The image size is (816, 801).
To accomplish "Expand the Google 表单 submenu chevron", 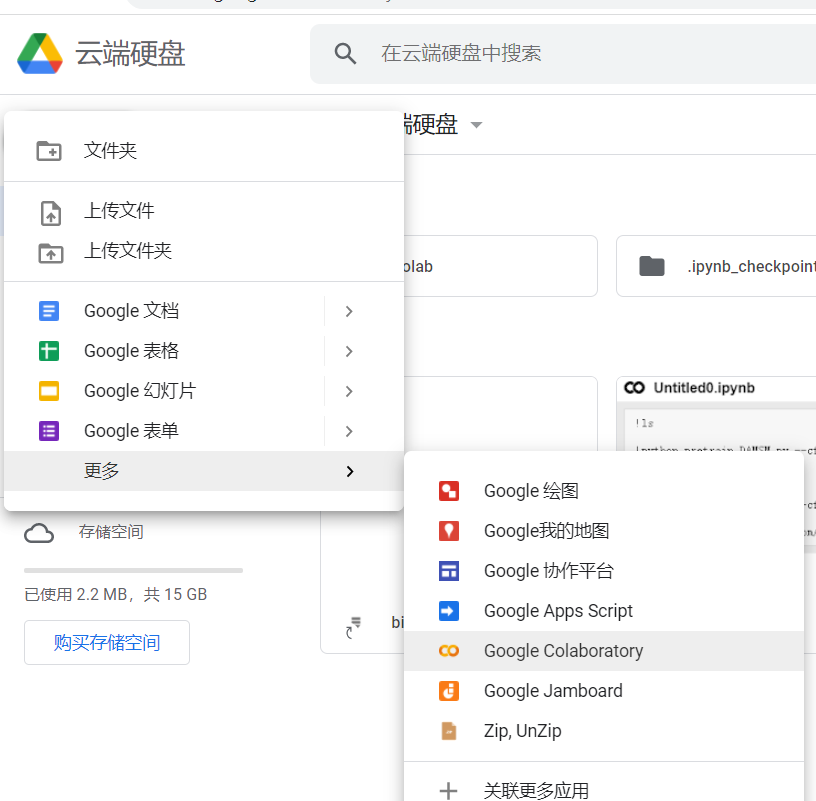I will [x=348, y=431].
